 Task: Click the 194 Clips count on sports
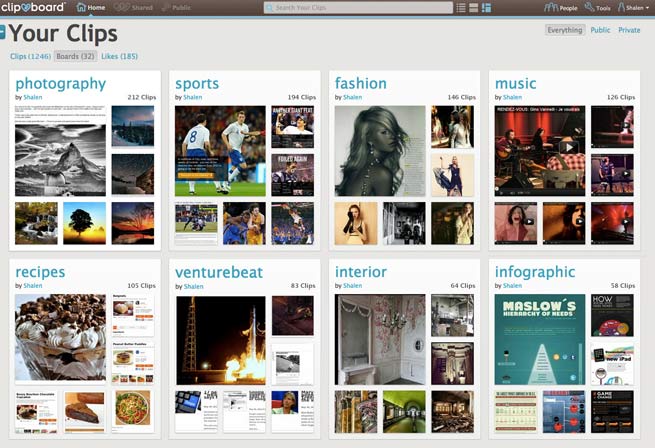tap(302, 97)
